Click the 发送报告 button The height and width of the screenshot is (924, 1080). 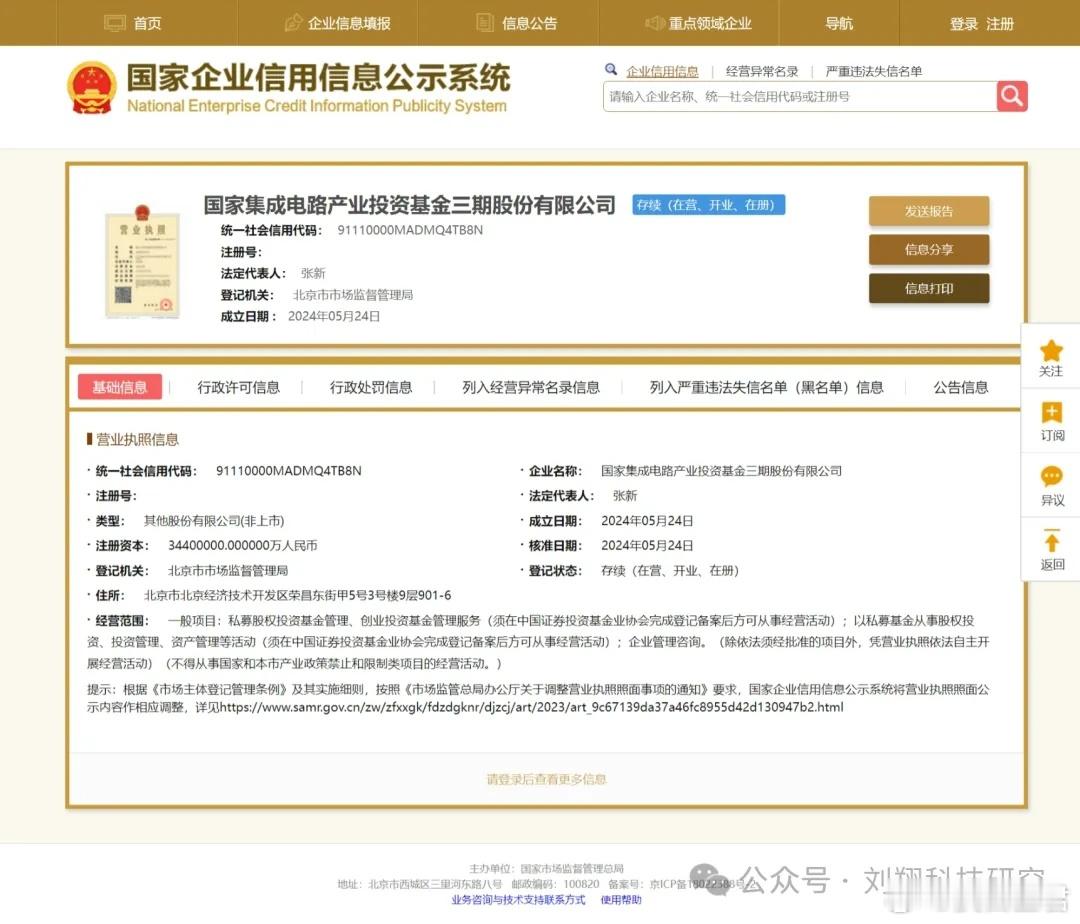[x=928, y=211]
